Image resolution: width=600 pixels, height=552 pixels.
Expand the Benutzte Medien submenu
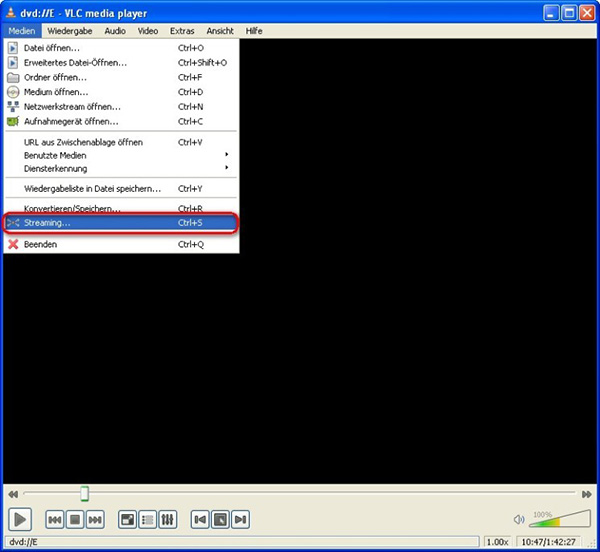coord(121,155)
